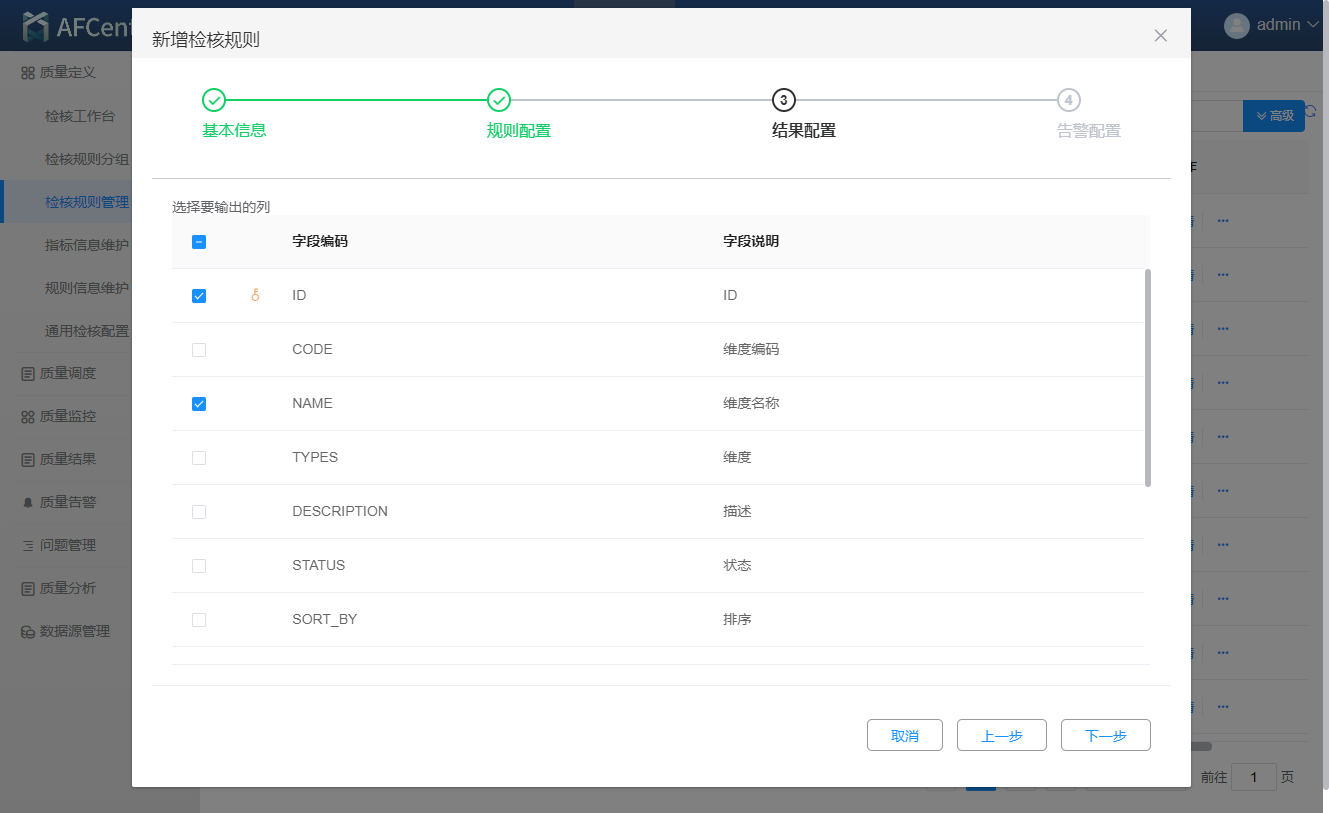Screen dimensions: 1329x813
Task: Click the field list vertical scrollbar
Action: pos(1148,377)
